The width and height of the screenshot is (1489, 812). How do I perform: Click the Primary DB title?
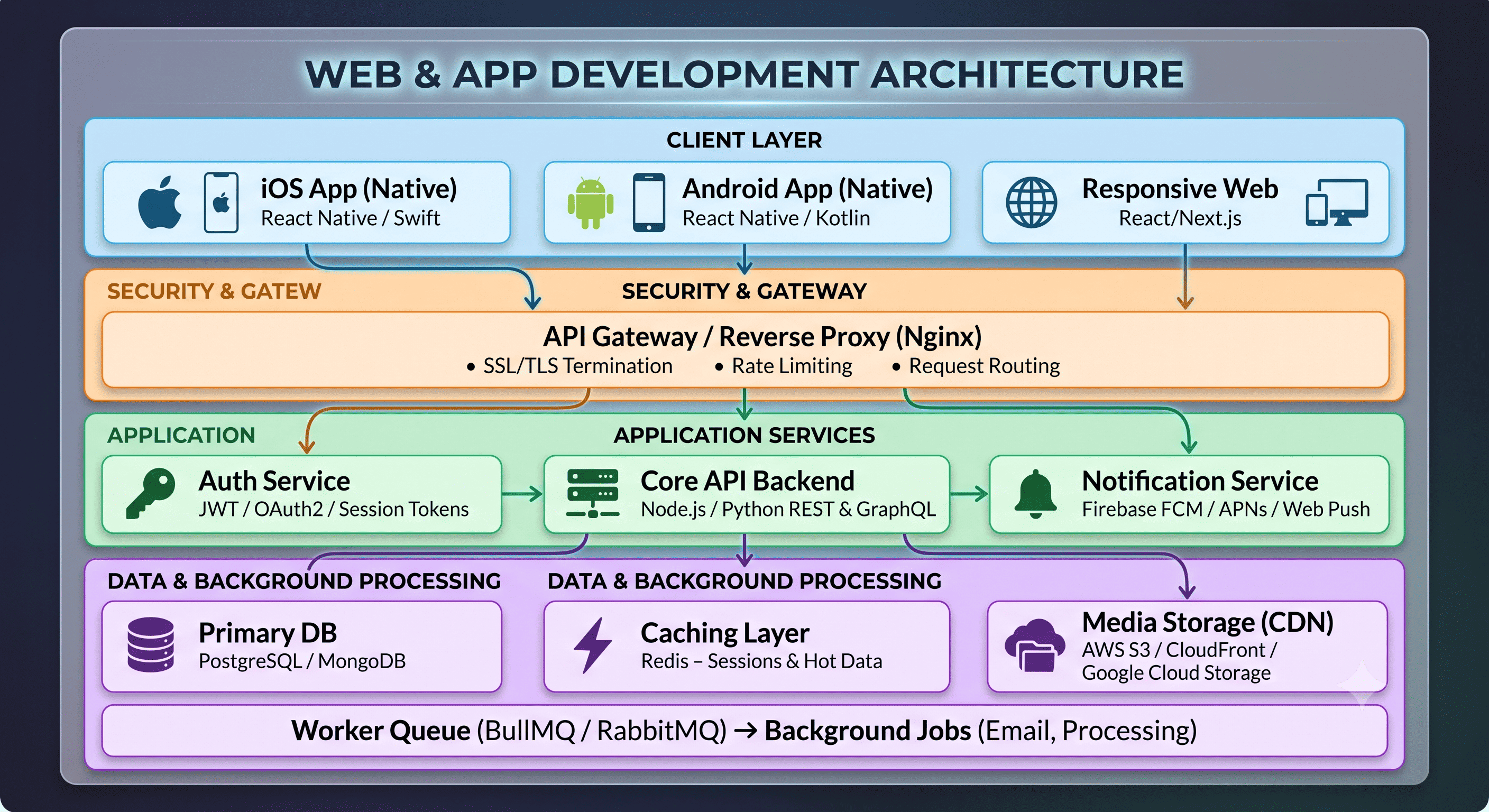268,633
